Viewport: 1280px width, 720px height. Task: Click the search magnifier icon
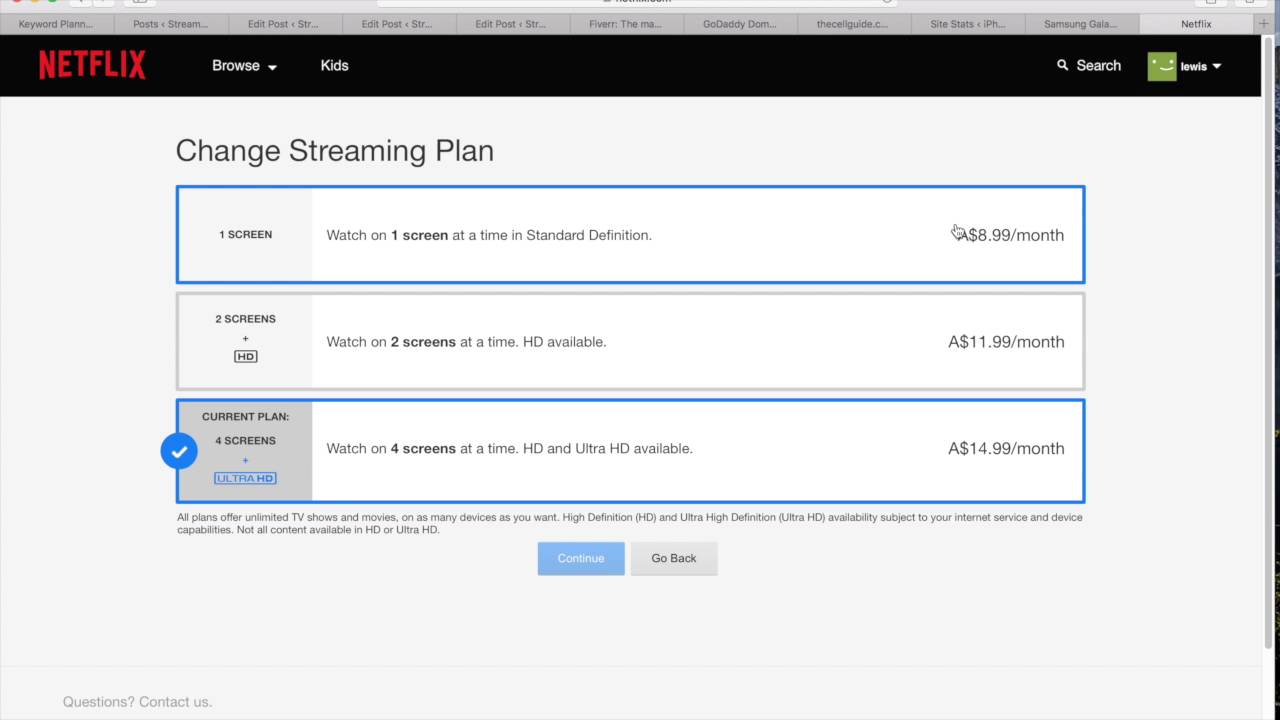1062,65
